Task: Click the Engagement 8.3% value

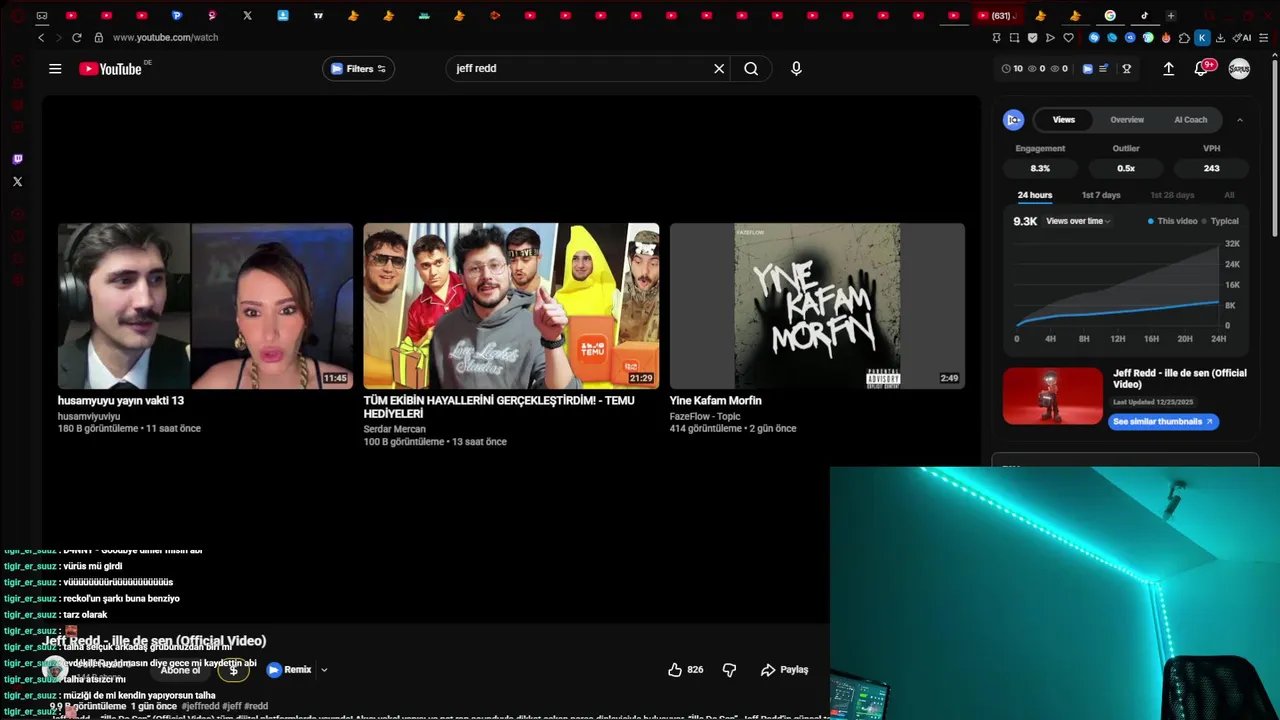Action: (x=1040, y=169)
